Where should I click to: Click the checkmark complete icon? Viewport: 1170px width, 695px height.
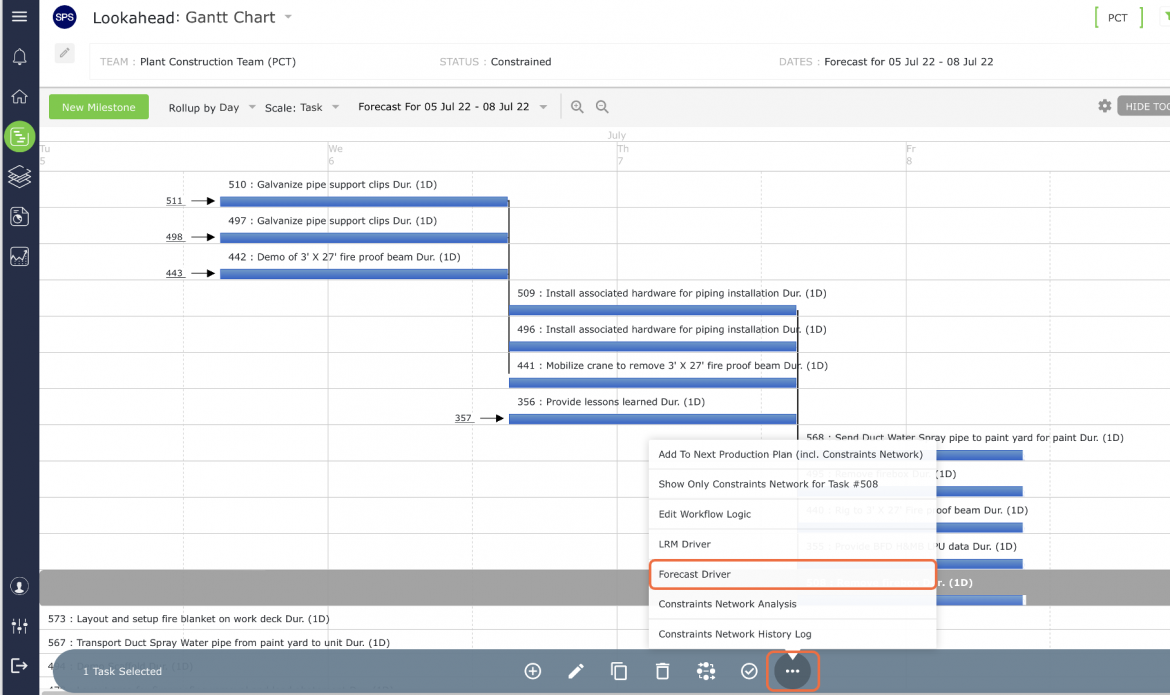749,671
